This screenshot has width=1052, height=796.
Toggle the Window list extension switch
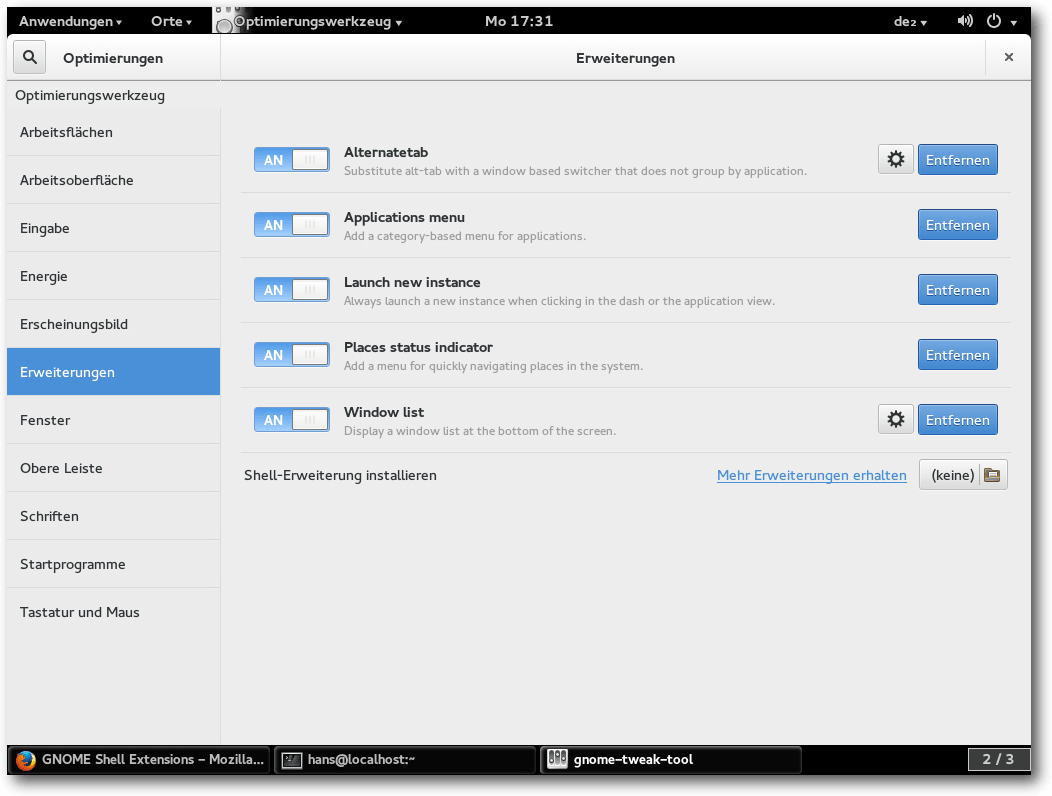click(292, 420)
